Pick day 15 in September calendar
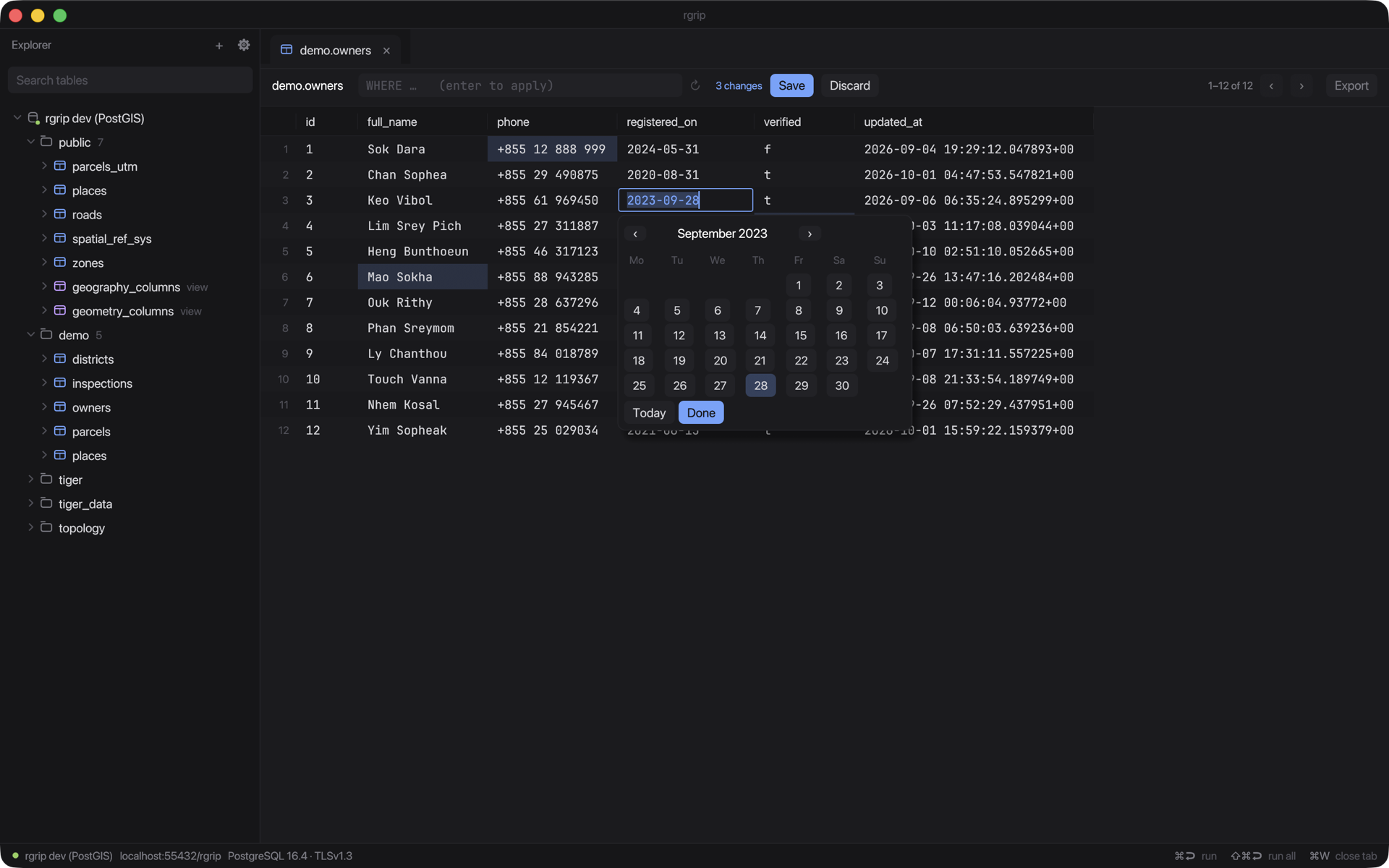 click(x=800, y=336)
